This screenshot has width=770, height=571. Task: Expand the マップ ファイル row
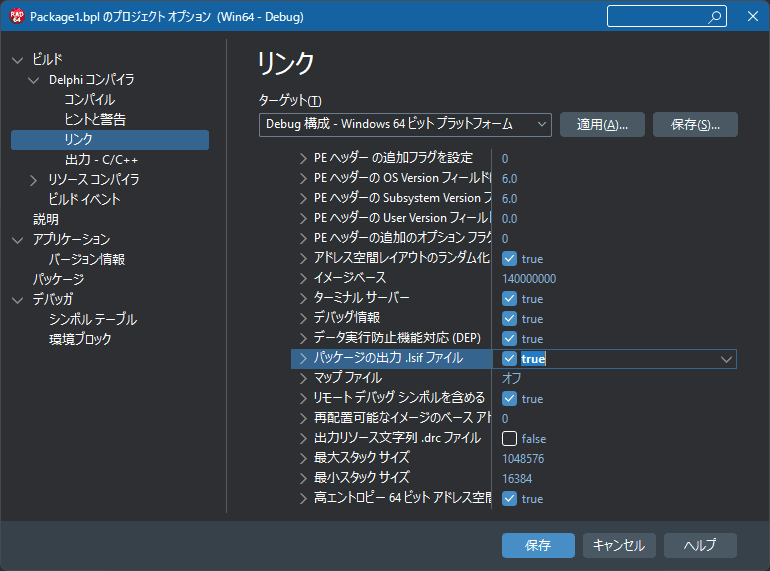click(x=303, y=379)
